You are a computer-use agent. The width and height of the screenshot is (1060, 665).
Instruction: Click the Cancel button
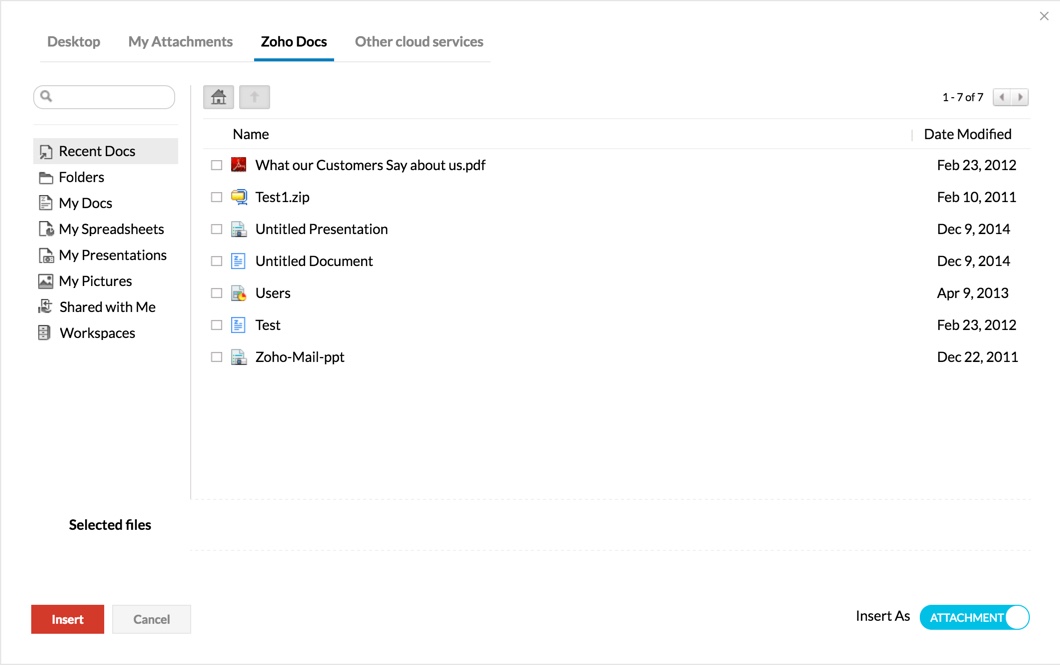pos(151,619)
